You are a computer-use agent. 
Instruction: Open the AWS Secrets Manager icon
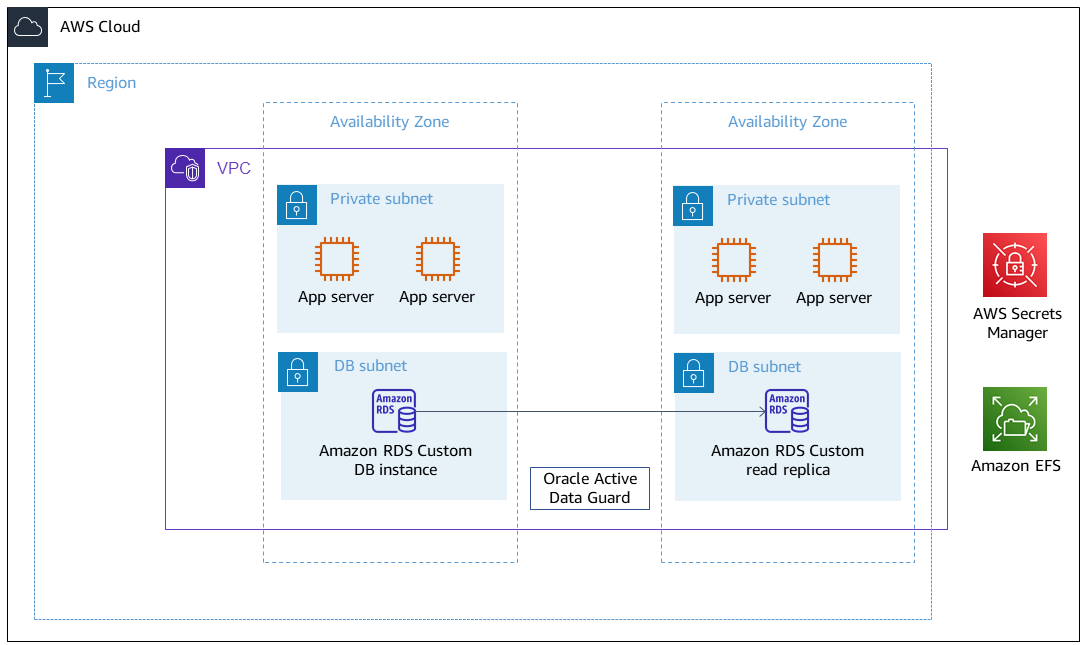1015,265
